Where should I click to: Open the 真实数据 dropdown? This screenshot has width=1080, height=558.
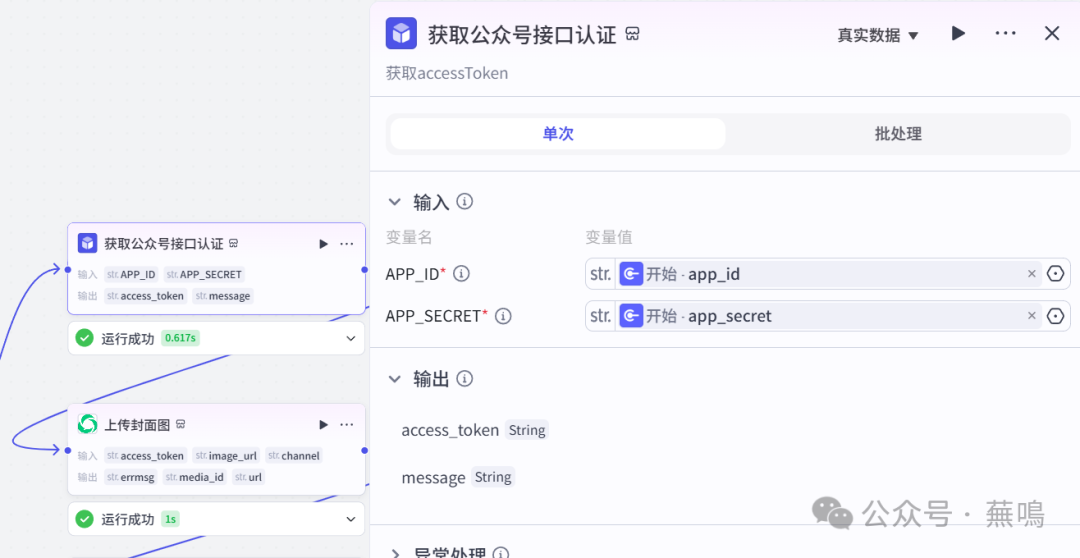(877, 35)
